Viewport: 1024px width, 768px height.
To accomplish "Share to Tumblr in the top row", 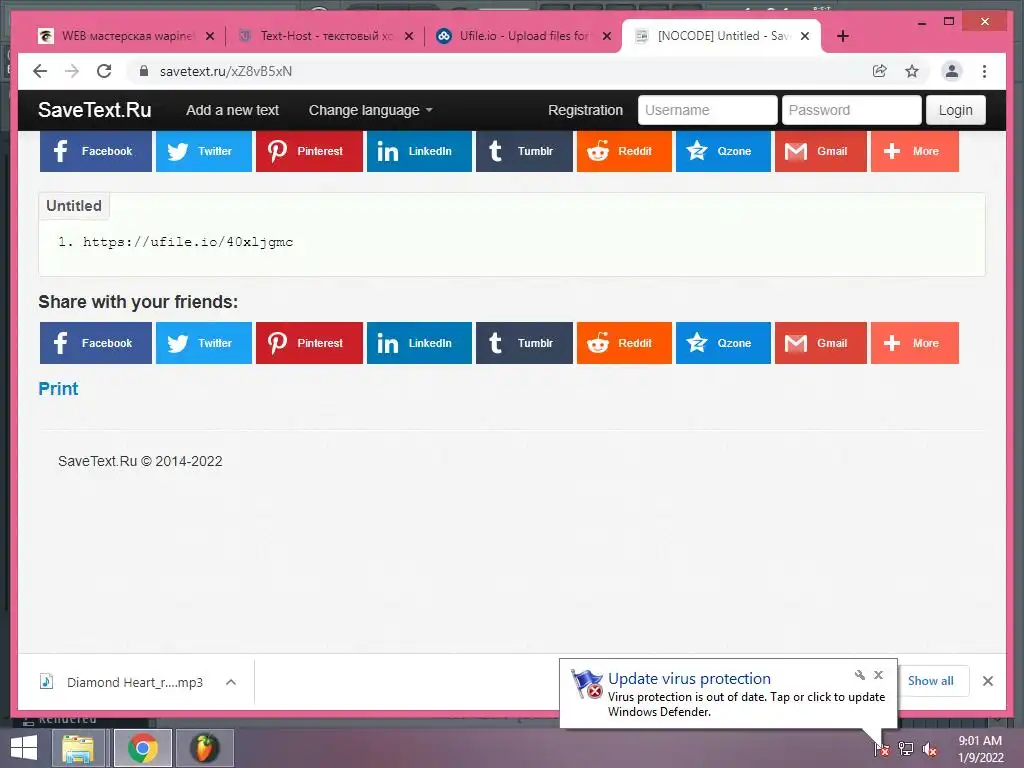I will tap(524, 151).
